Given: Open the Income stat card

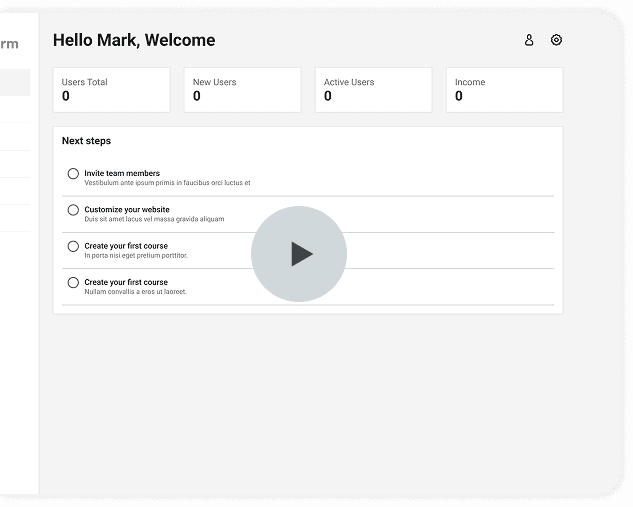Looking at the screenshot, I should (x=505, y=90).
